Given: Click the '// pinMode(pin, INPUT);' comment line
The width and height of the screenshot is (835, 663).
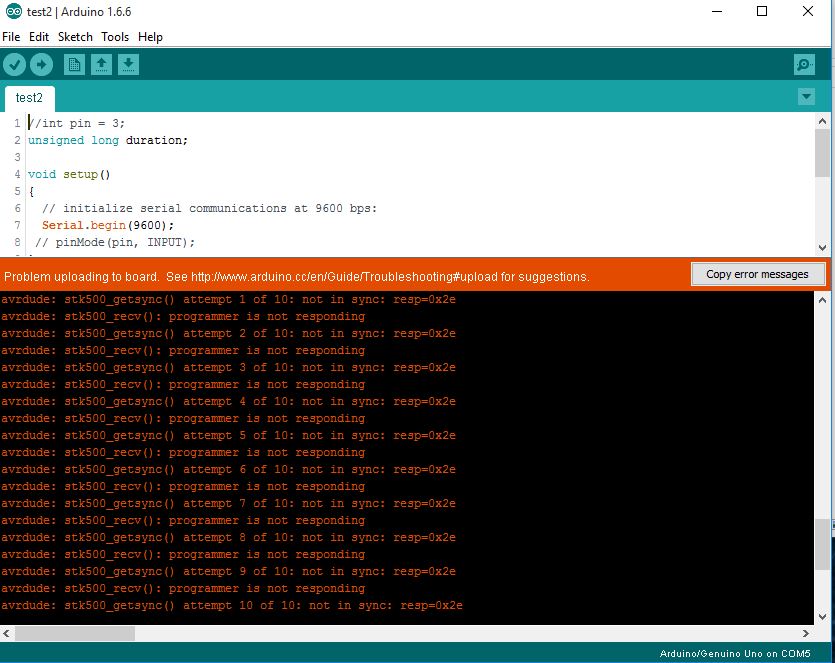Looking at the screenshot, I should tap(114, 242).
